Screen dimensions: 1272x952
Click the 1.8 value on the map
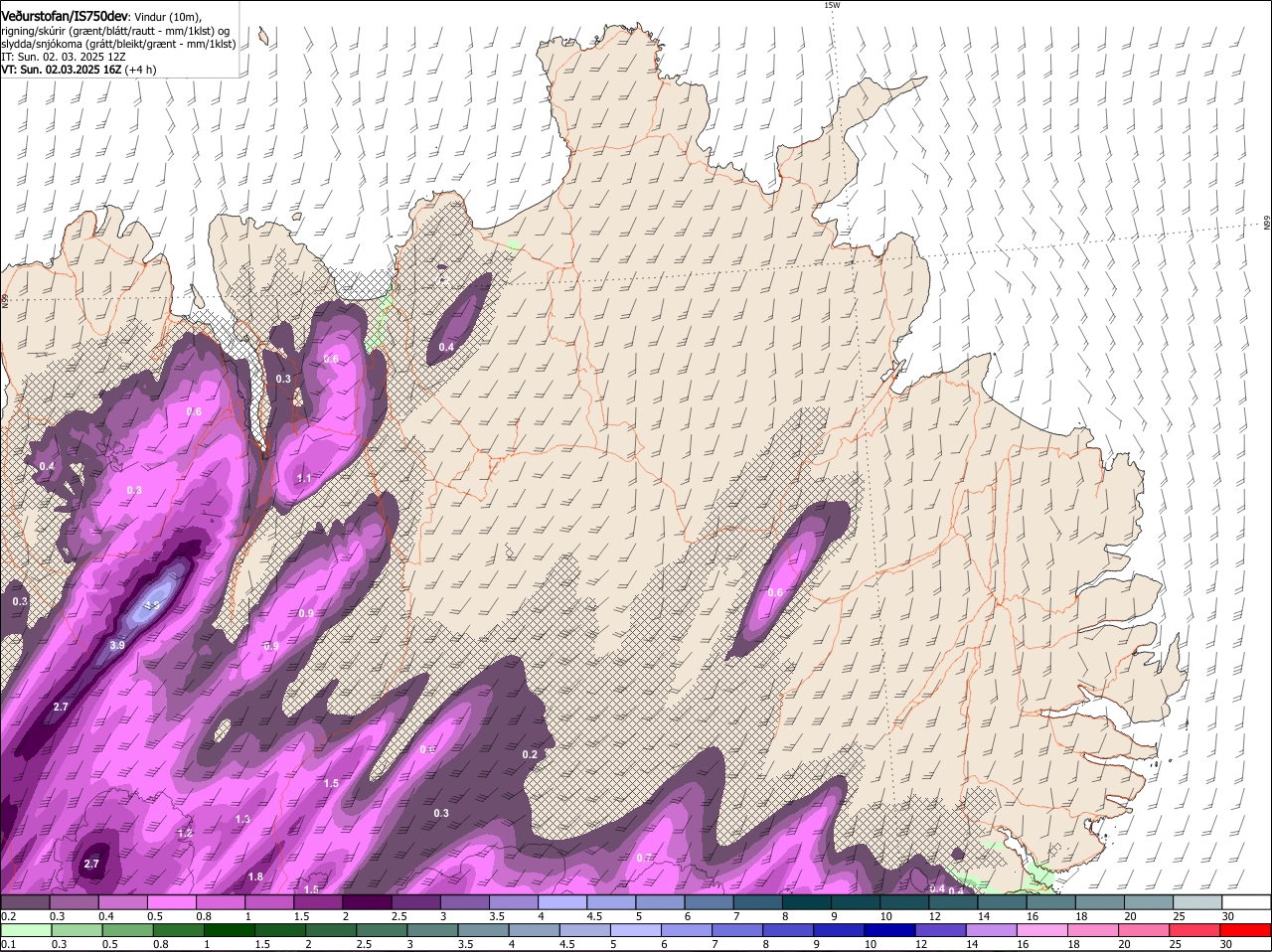click(x=255, y=876)
